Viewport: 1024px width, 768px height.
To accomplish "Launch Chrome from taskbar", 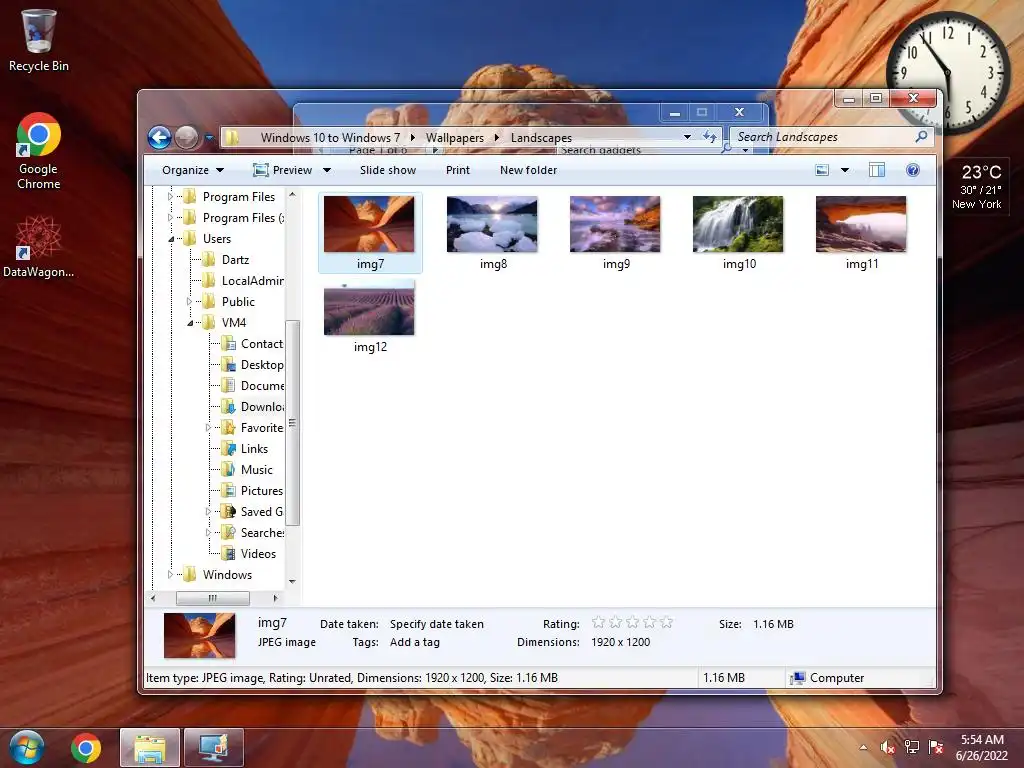I will 86,748.
